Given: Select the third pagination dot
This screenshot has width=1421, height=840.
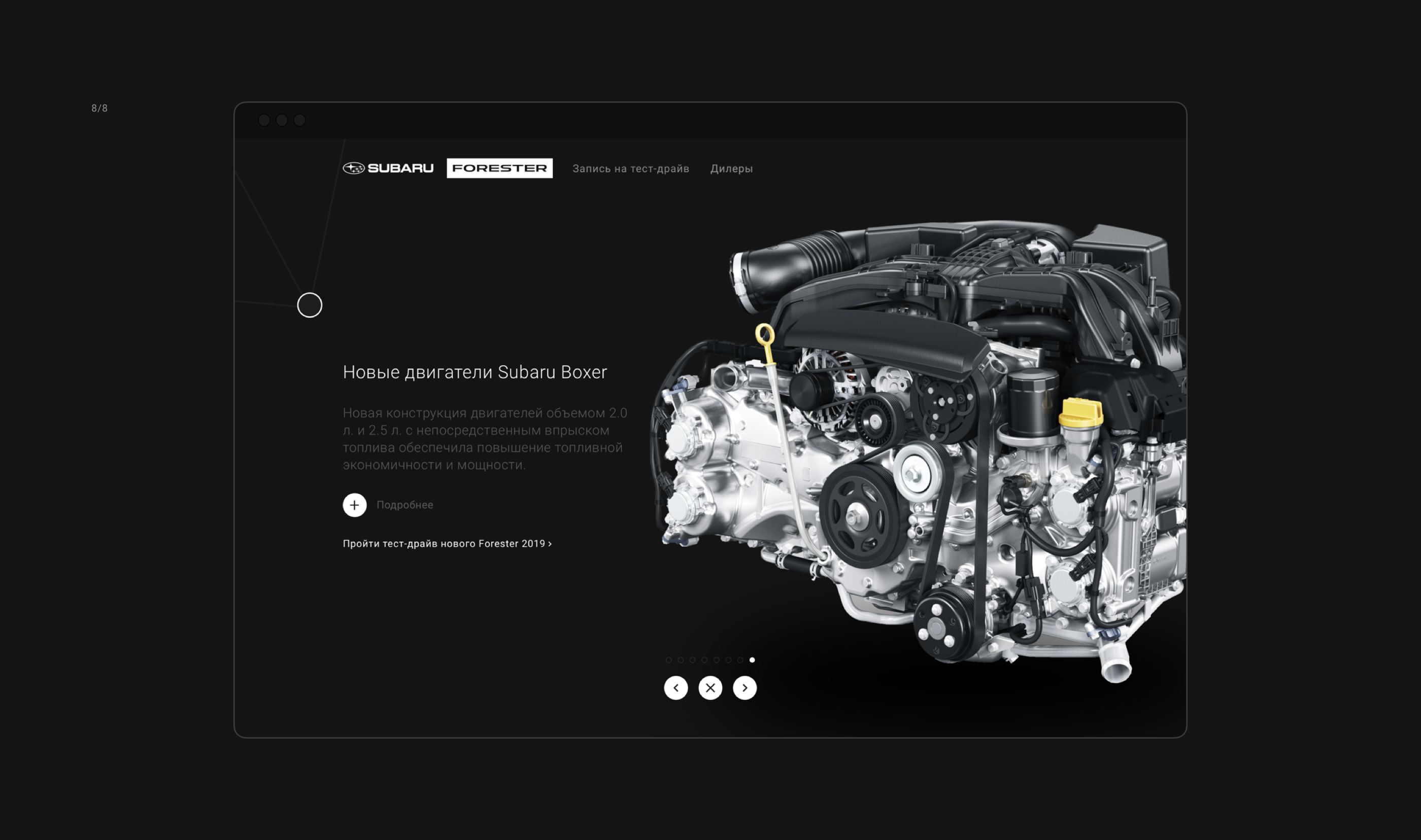Looking at the screenshot, I should [692, 660].
